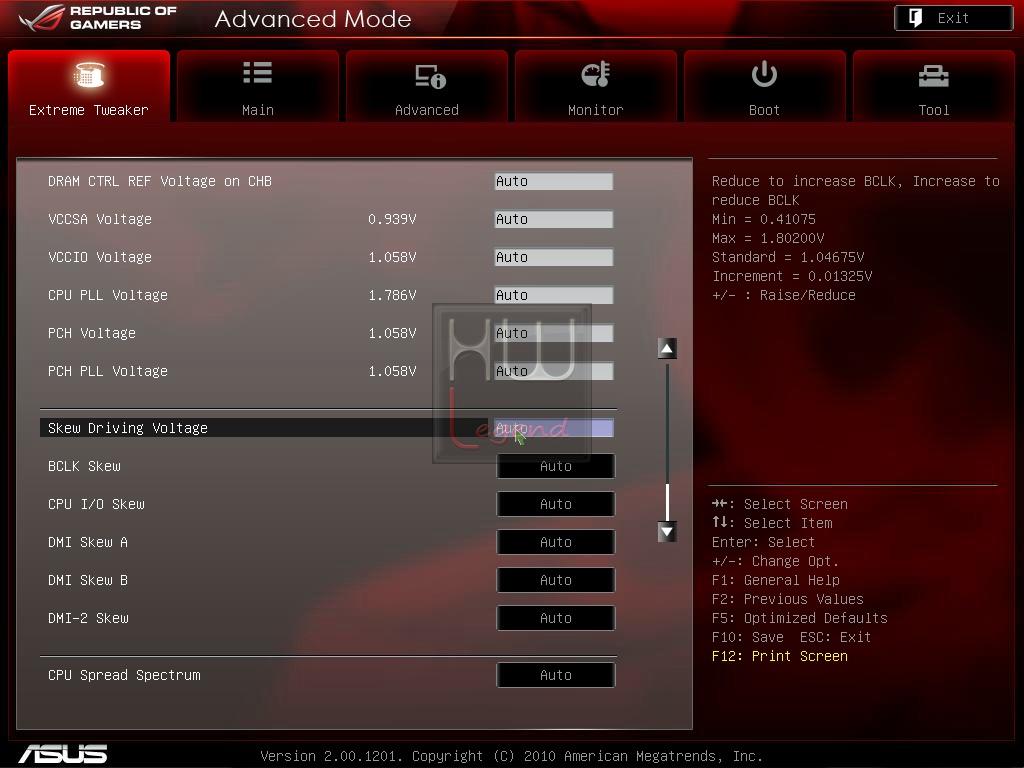Click the F5: Optimized Defaults hint

pyautogui.click(x=800, y=618)
